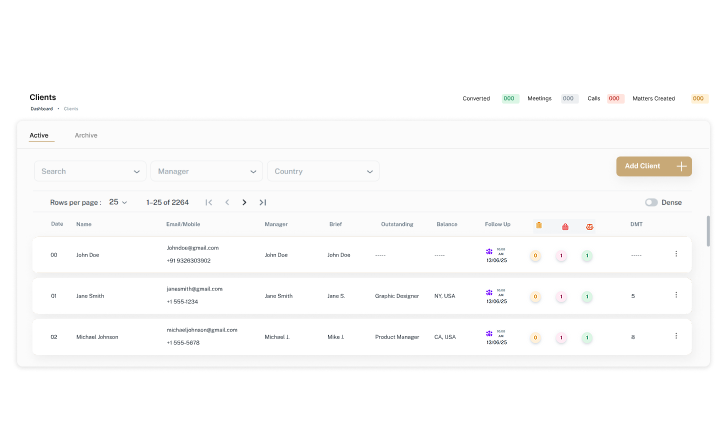Change rows per page from 25
The image size is (727, 448).
click(119, 202)
